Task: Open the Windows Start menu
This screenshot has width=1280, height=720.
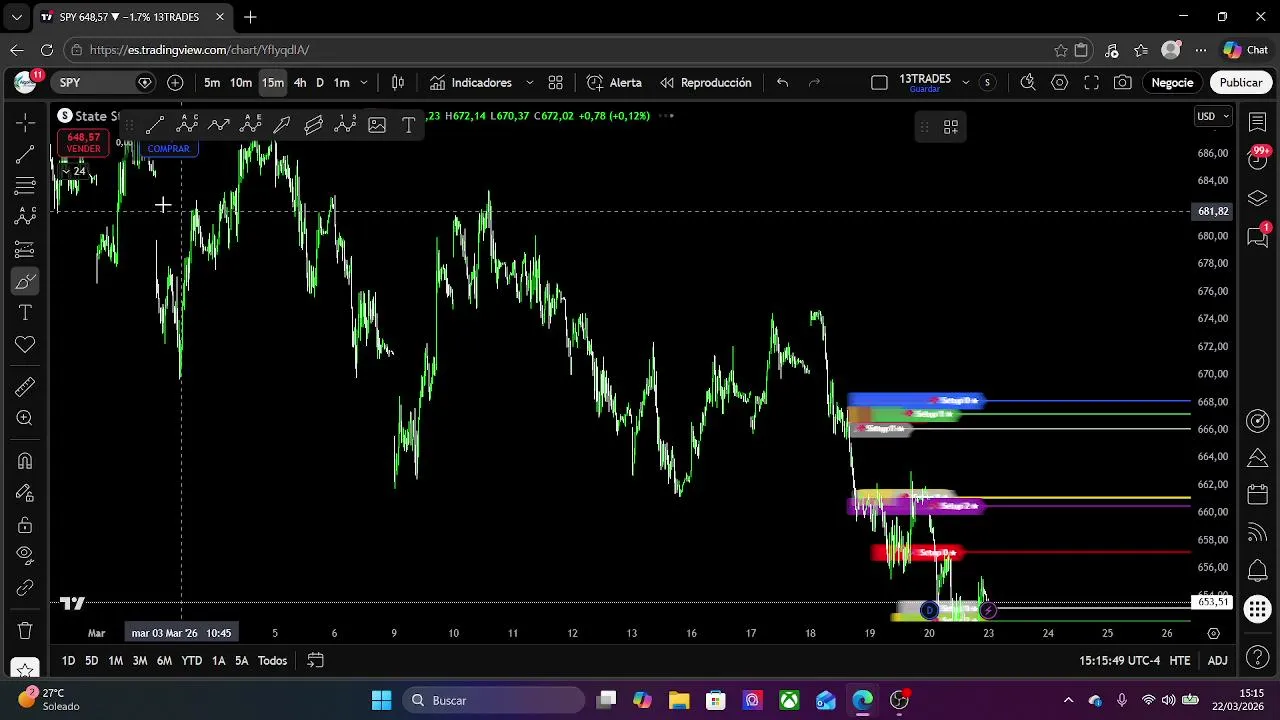Action: (x=382, y=701)
